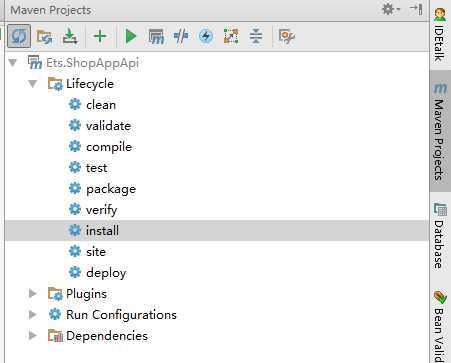
Task: Click the gear icon beside deploy
Action: click(x=75, y=272)
